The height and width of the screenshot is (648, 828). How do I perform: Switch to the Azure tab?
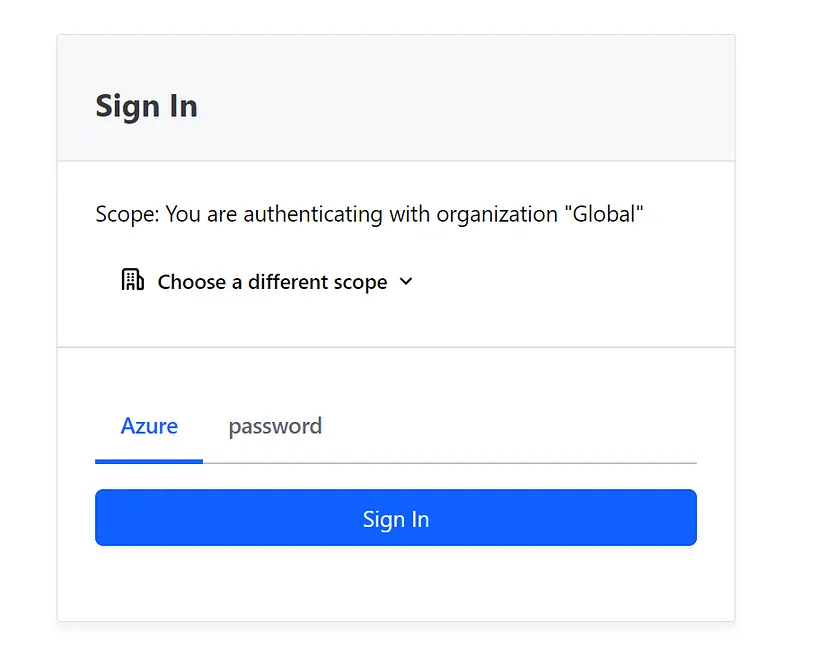coord(149,426)
